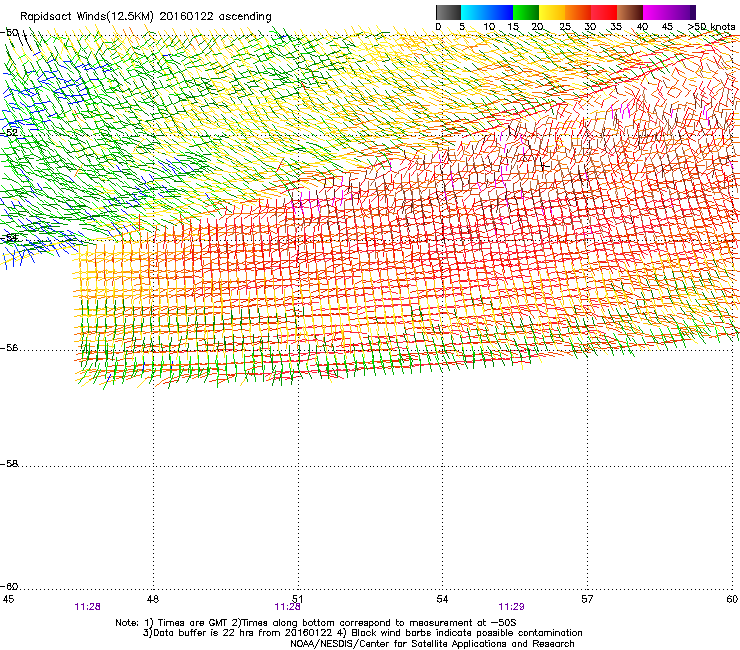
Task: Select the yellow 20-25 knots legend segment
Action: tap(552, 12)
